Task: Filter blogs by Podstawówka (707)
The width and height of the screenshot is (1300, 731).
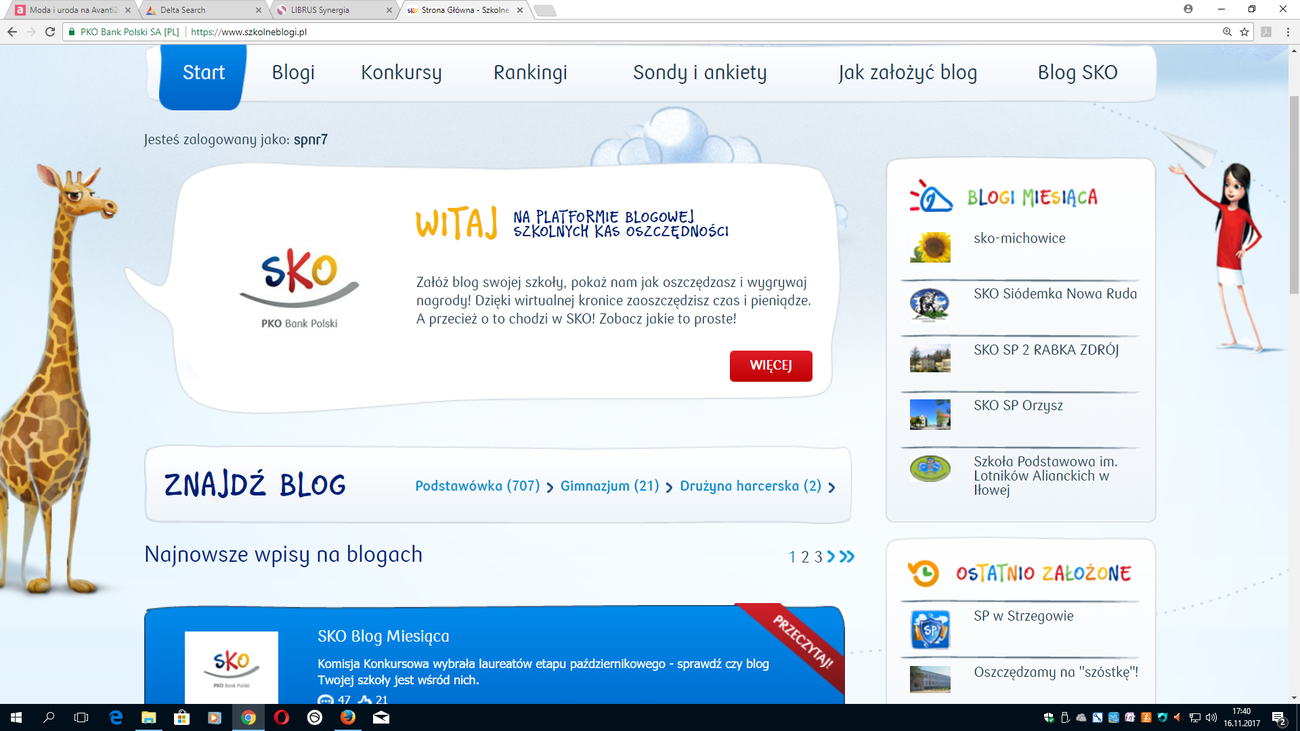Action: [x=478, y=486]
